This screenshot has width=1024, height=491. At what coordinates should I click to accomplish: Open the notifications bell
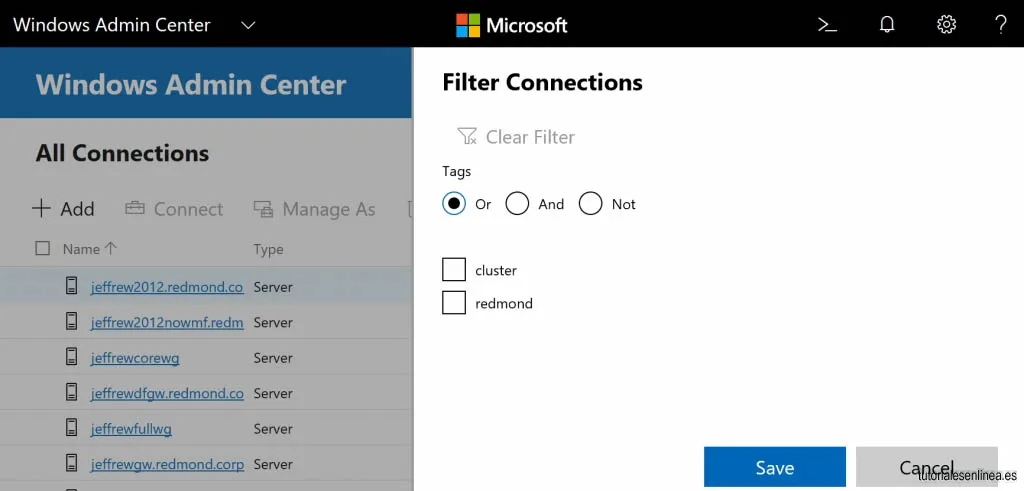(887, 25)
